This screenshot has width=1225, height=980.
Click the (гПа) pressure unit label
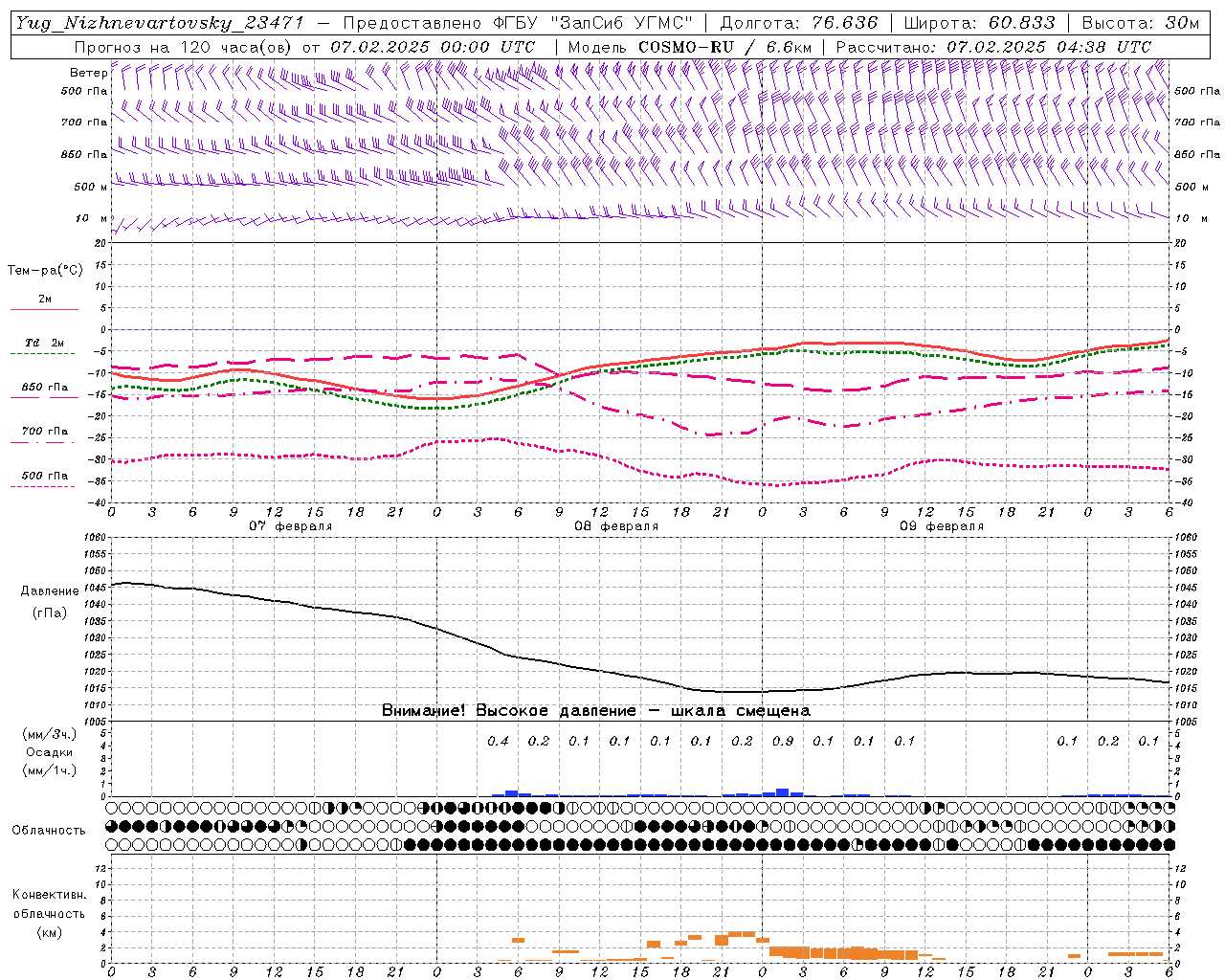(50, 612)
